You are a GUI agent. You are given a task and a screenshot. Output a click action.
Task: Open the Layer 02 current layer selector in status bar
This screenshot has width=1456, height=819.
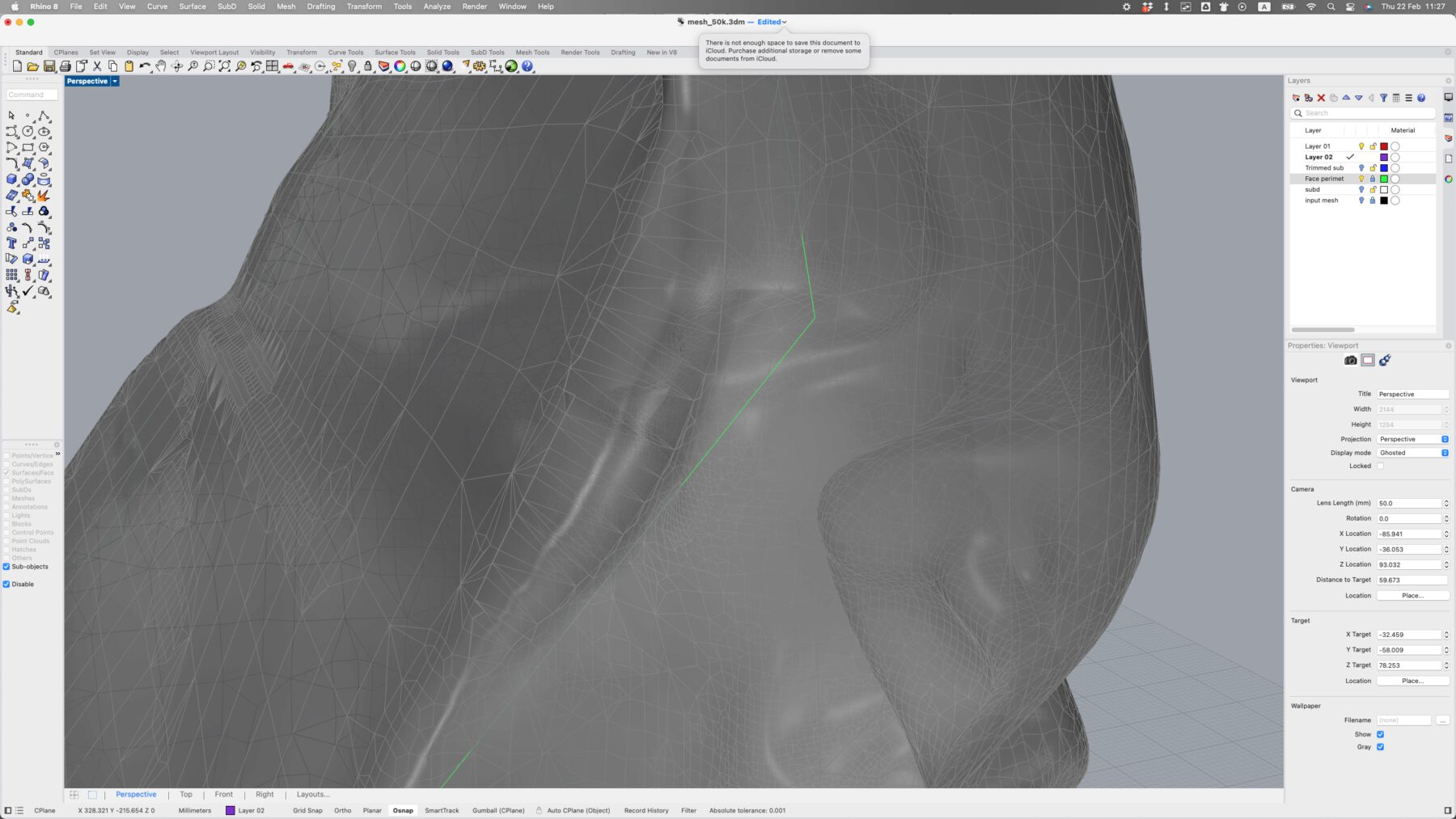pyautogui.click(x=245, y=810)
